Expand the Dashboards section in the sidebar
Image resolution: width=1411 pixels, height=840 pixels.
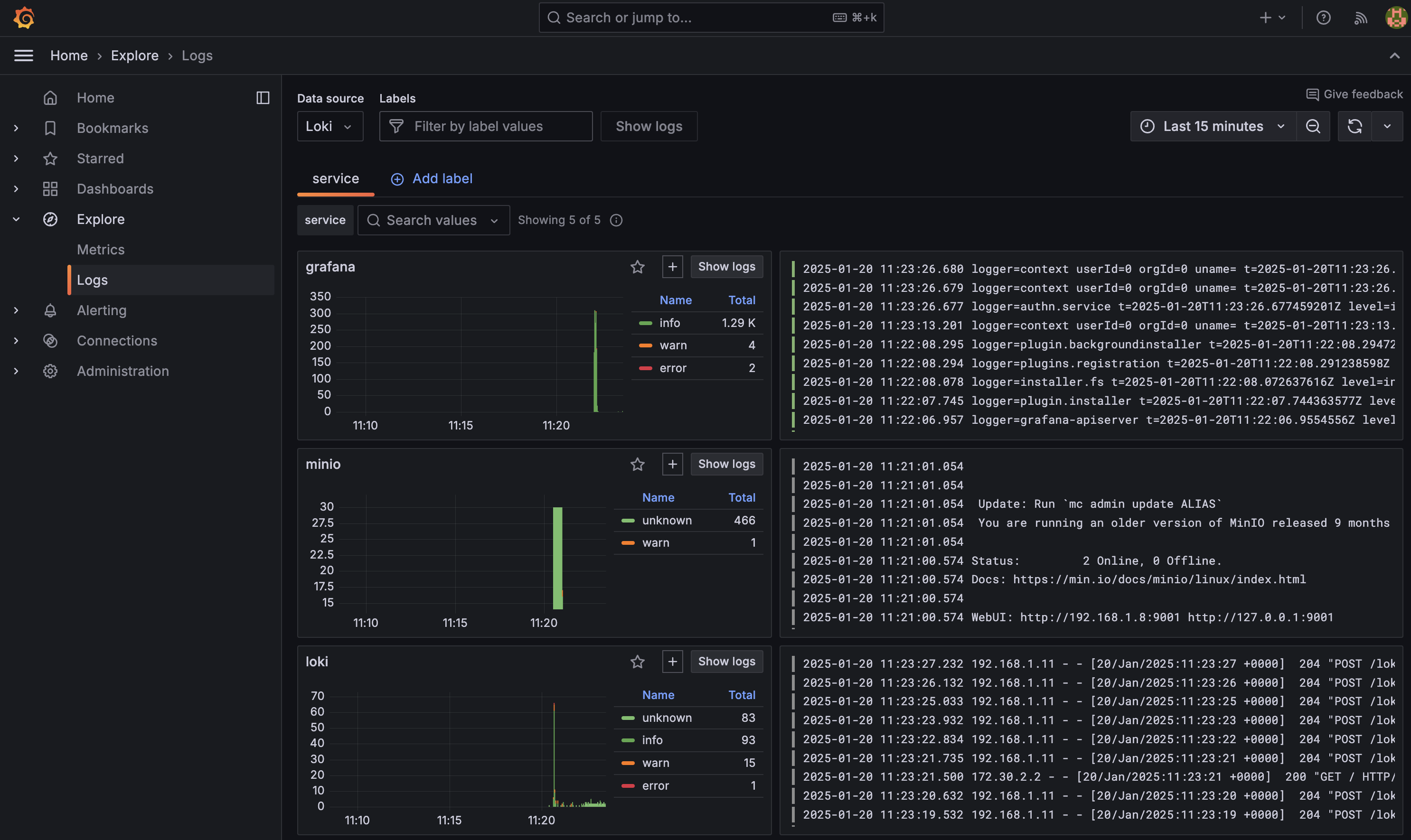pos(16,189)
